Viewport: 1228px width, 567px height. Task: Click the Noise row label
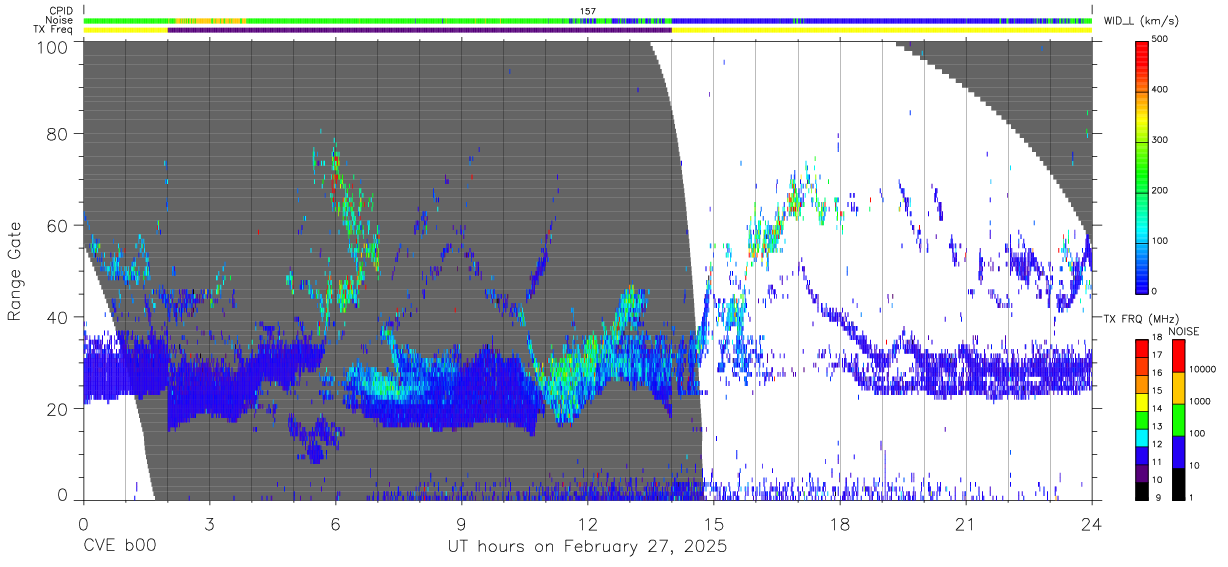click(58, 20)
